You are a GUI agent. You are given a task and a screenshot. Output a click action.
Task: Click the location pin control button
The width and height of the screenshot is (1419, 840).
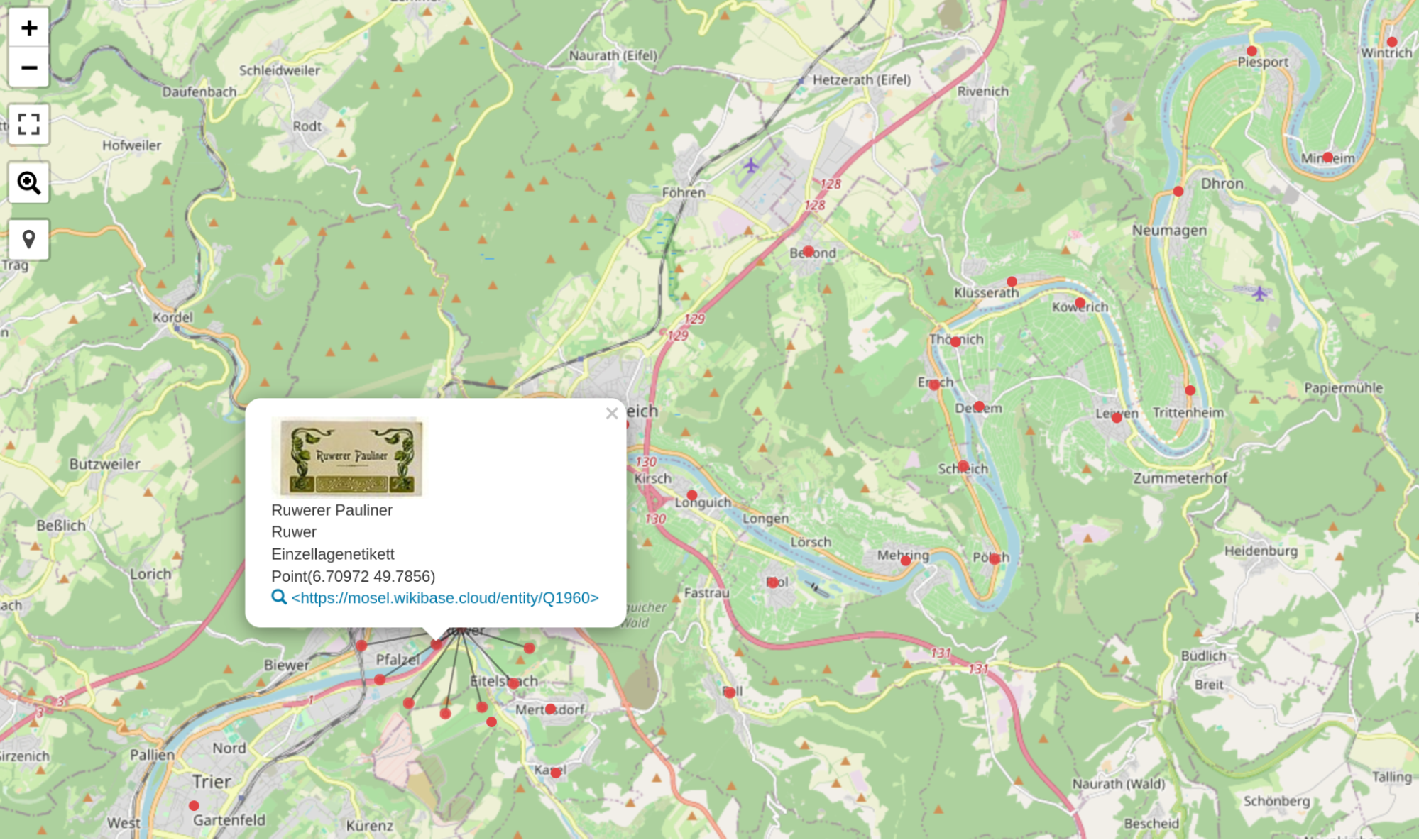(x=29, y=239)
